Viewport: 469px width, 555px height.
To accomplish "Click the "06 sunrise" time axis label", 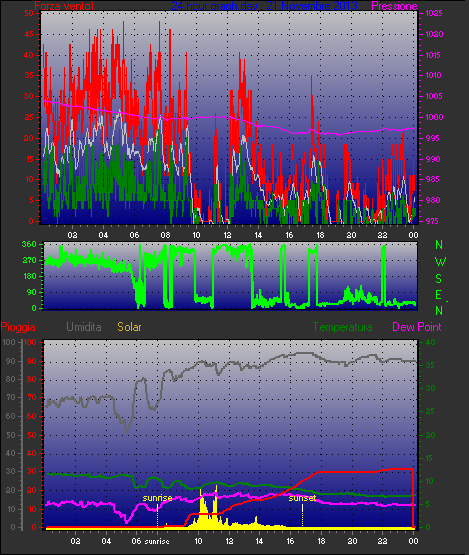I will [150, 541].
